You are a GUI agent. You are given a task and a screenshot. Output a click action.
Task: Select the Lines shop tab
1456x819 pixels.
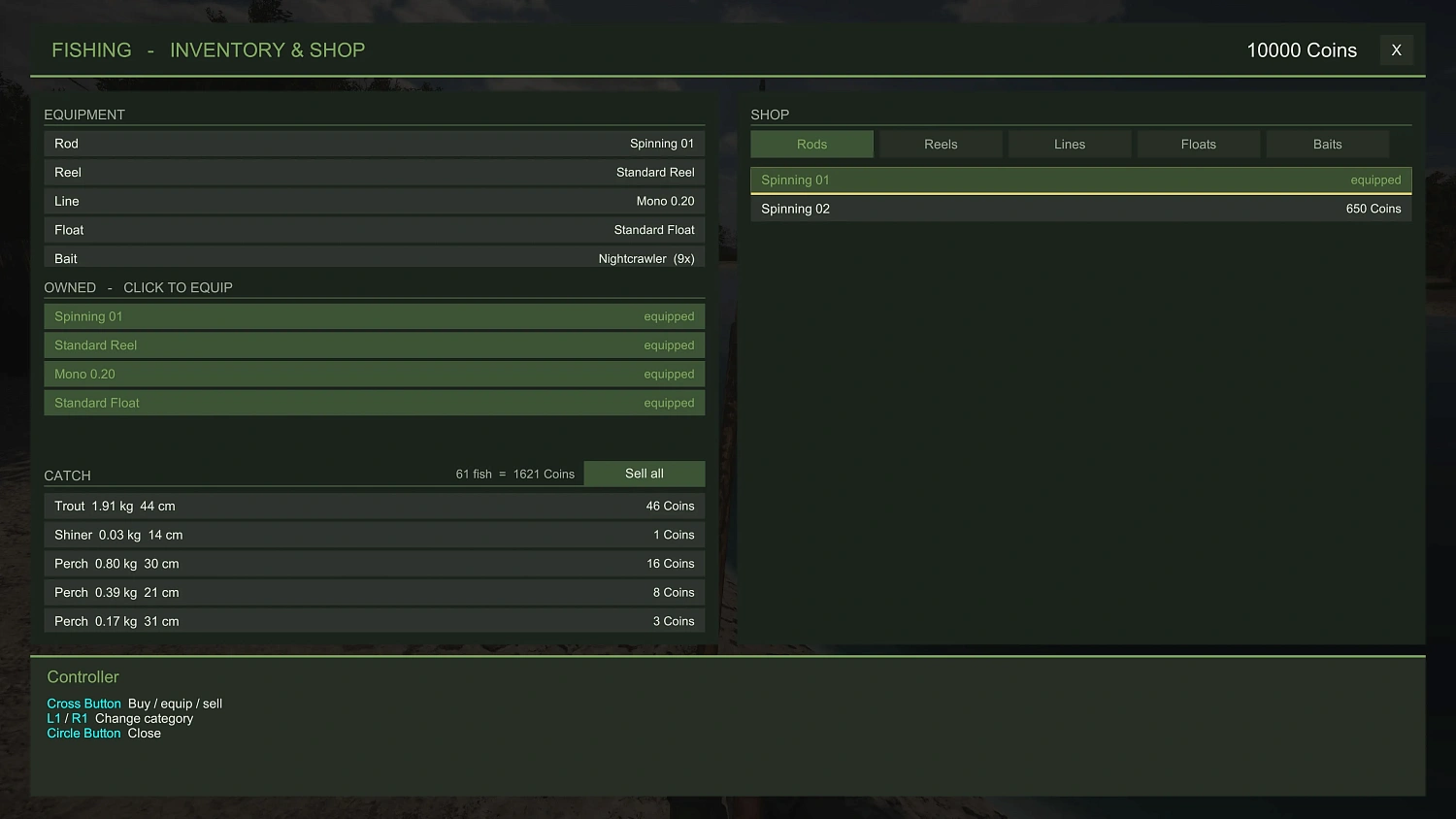coord(1070,145)
